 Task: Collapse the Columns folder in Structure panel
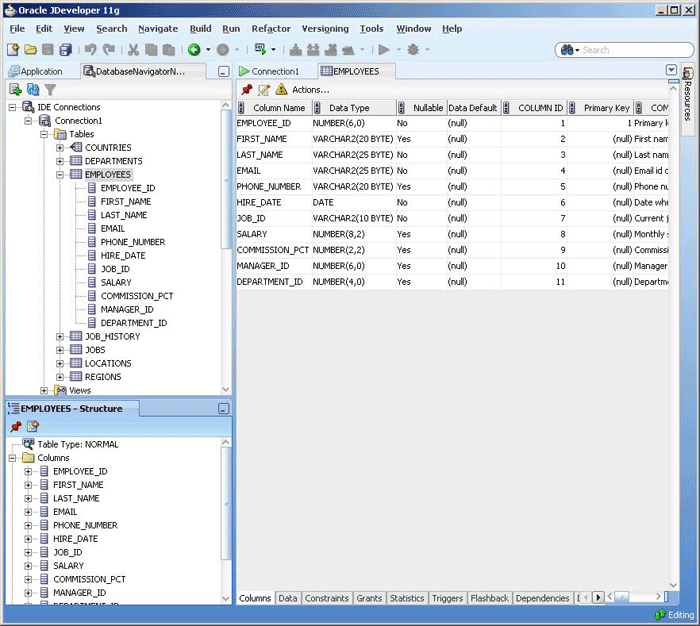click(x=12, y=458)
